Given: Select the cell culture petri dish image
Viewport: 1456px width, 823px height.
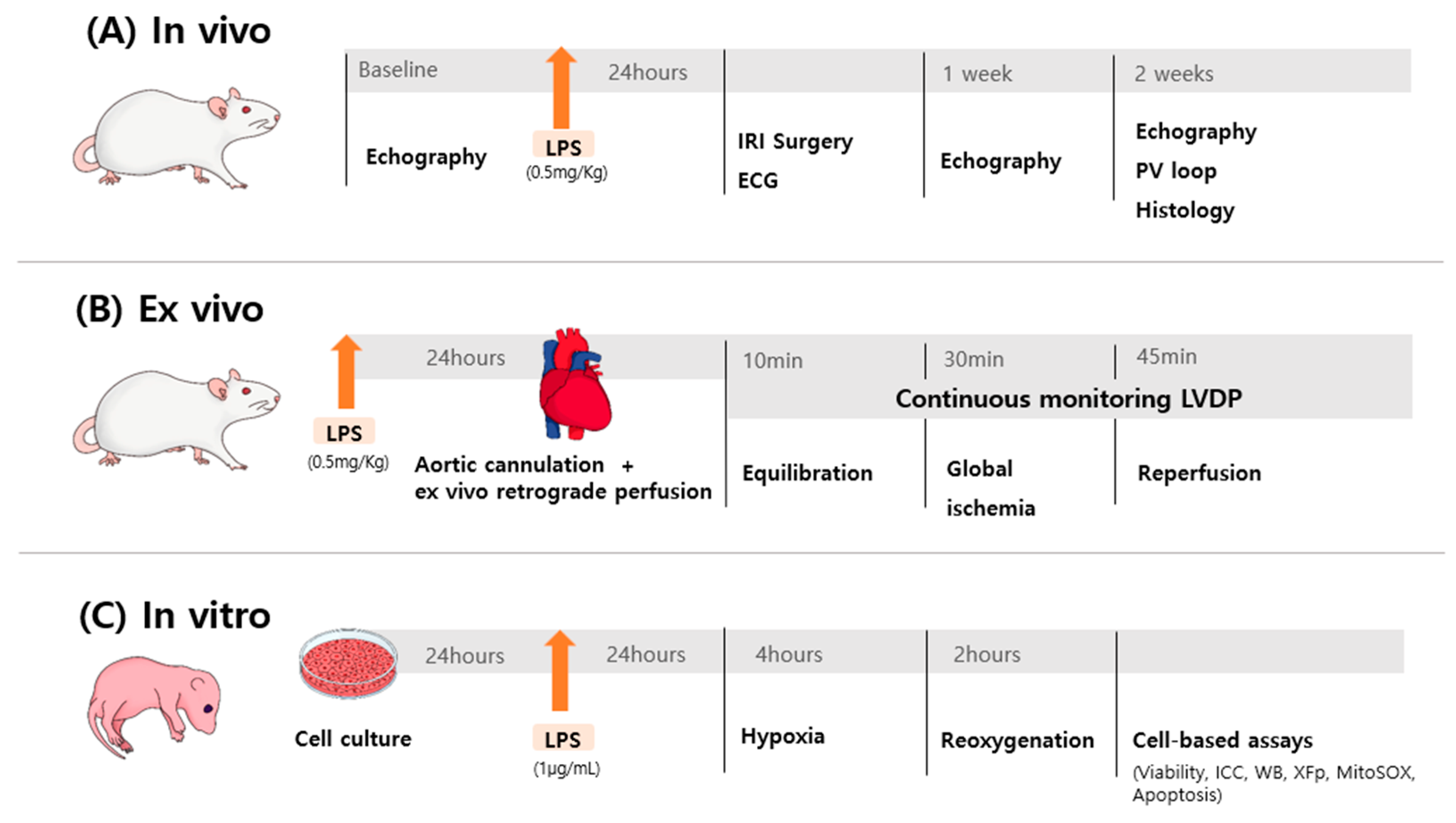Looking at the screenshot, I should 348,663.
